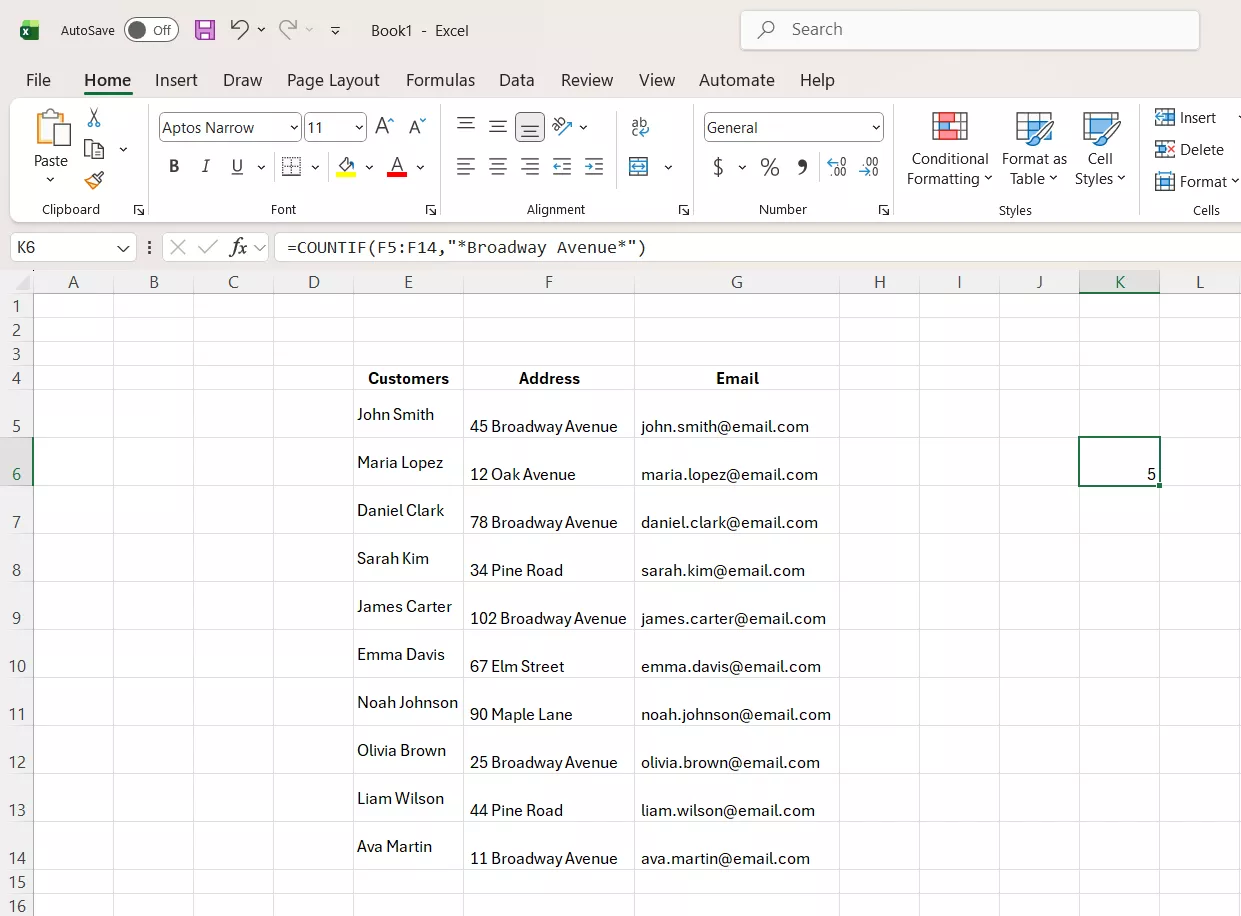The height and width of the screenshot is (916, 1241).
Task: Toggle AutoSave off switch to on
Action: click(151, 30)
